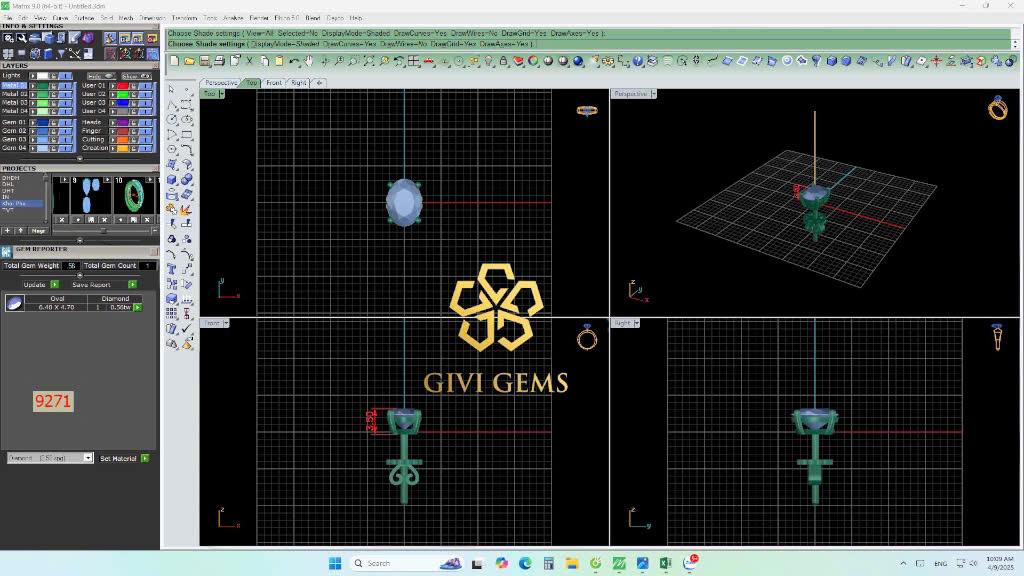This screenshot has height=576, width=1024.
Task: Open Windows Start button on taskbar
Action: (x=335, y=563)
